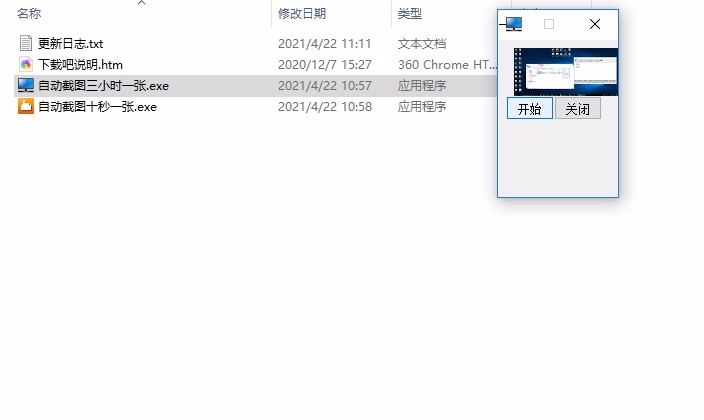704x420 pixels.
Task: Select the file name 下载吧说明.htm
Action: [x=80, y=65]
